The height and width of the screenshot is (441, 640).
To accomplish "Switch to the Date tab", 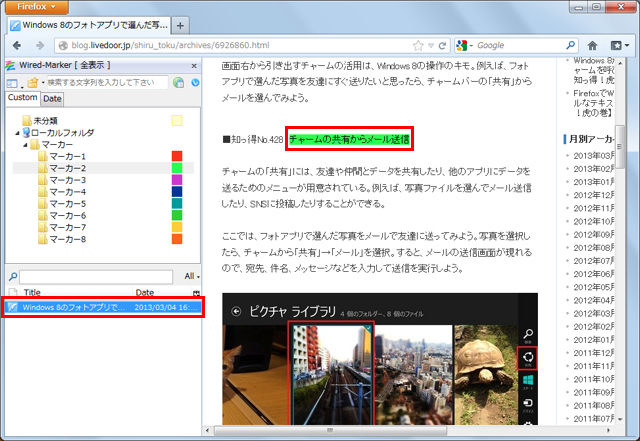I will (x=52, y=98).
